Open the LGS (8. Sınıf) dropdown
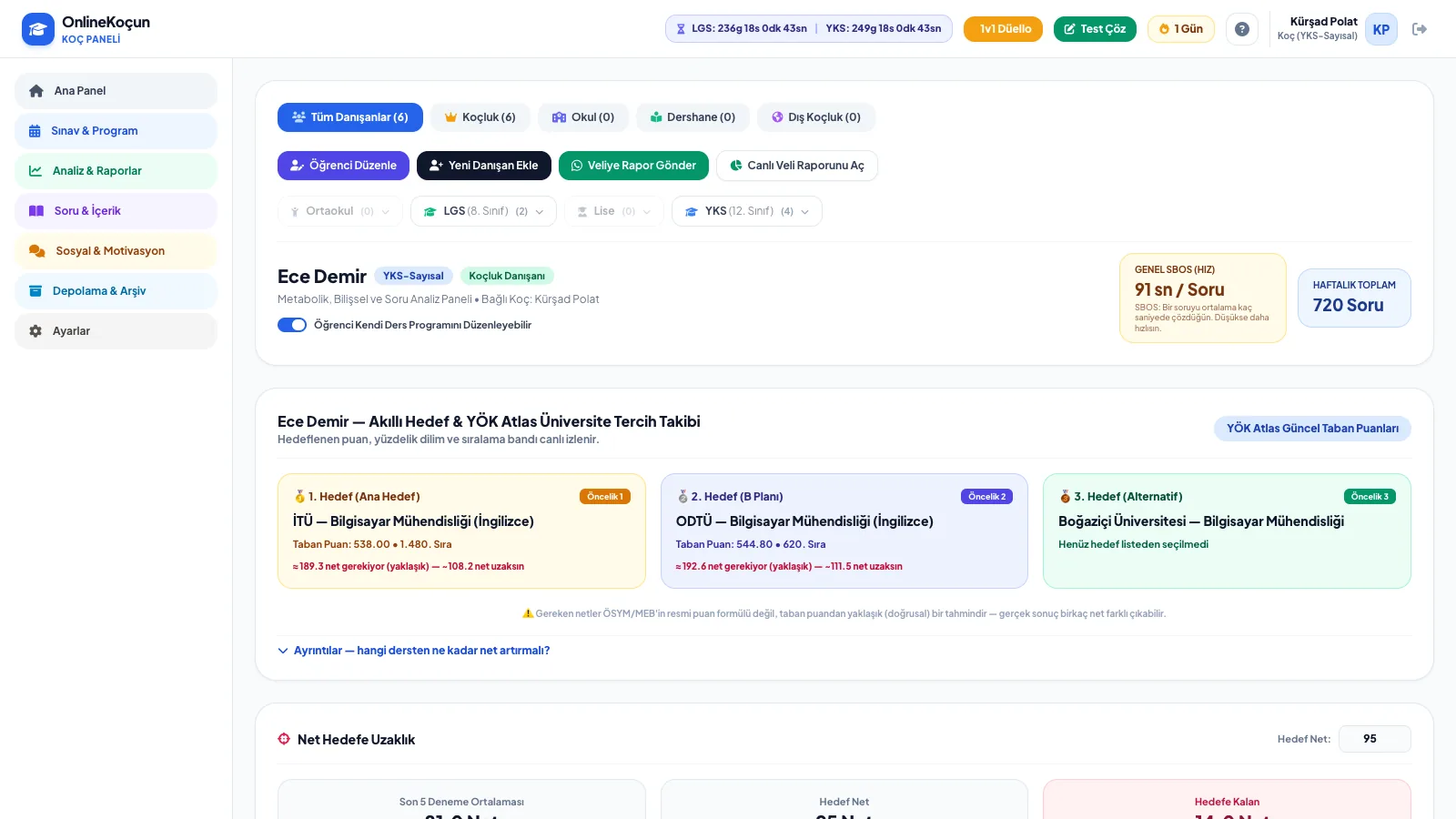 [483, 211]
